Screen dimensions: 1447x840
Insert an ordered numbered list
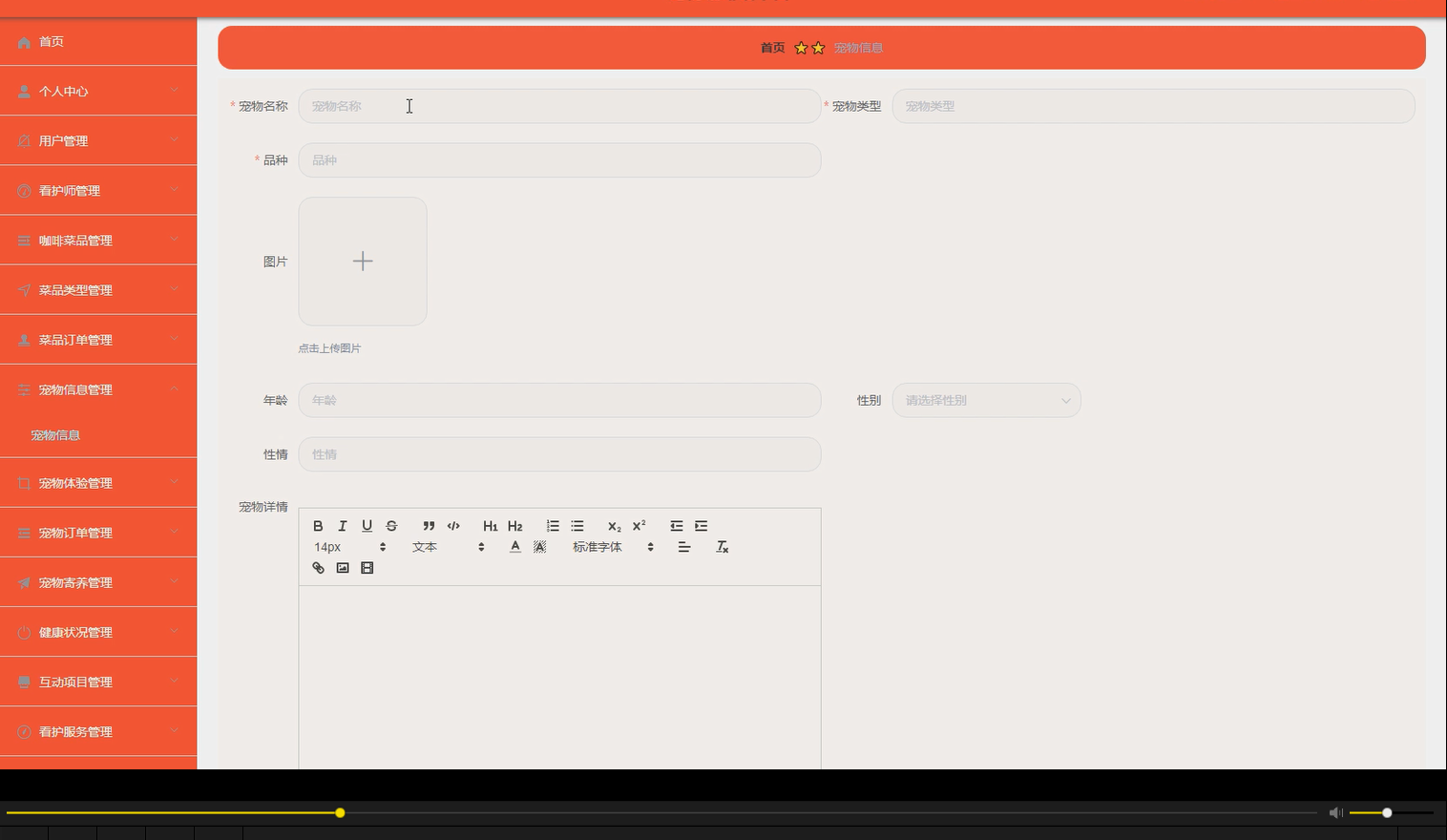[x=553, y=526]
